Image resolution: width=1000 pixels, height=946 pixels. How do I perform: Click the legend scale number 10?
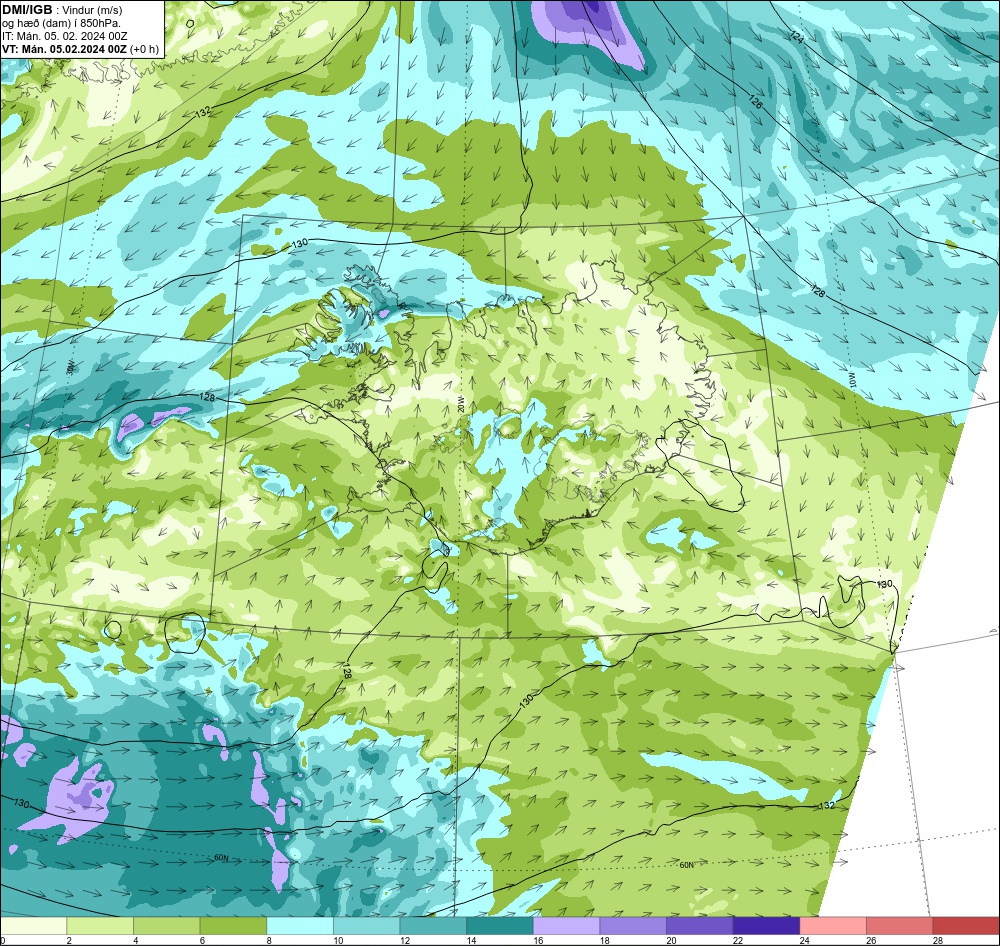click(x=338, y=940)
